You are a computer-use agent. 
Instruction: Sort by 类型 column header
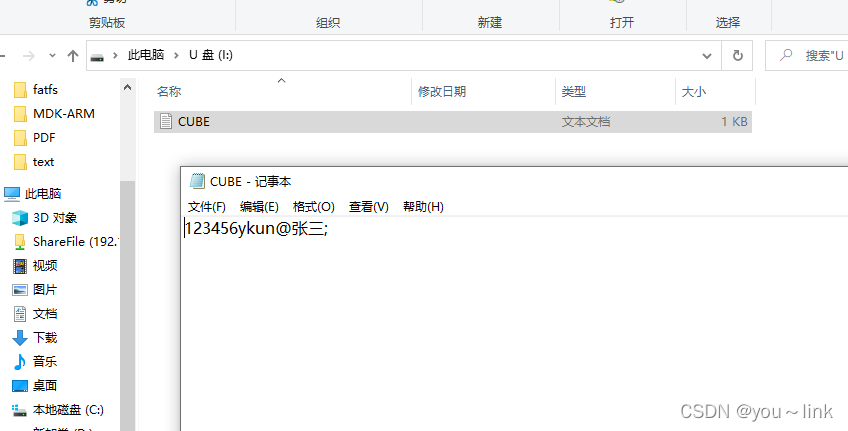click(573, 92)
